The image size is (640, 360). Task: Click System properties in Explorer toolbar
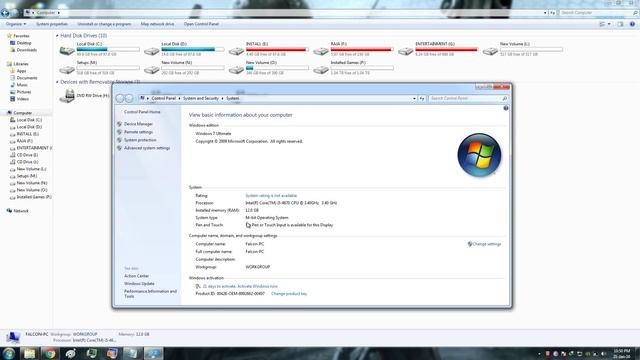pyautogui.click(x=52, y=24)
